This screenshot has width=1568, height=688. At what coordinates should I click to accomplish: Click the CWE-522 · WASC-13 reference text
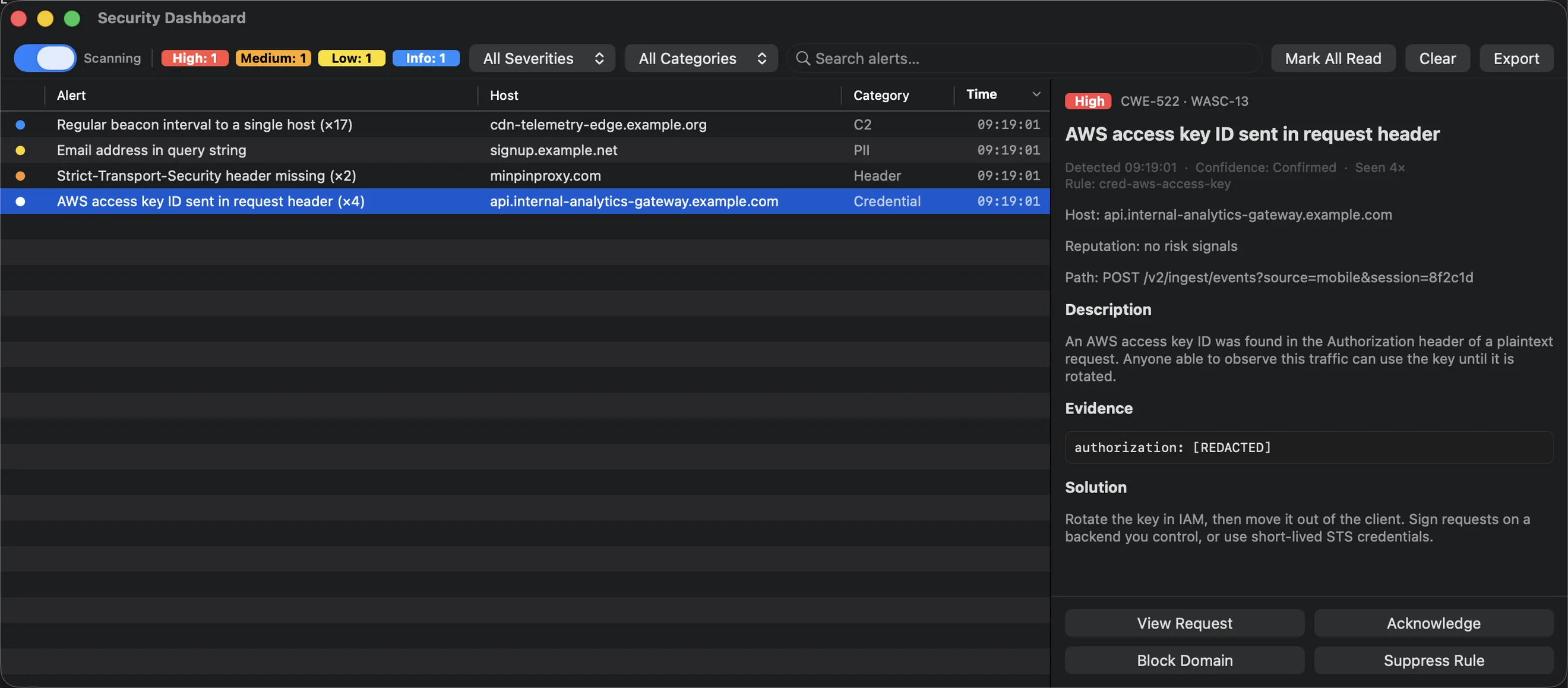[1184, 101]
